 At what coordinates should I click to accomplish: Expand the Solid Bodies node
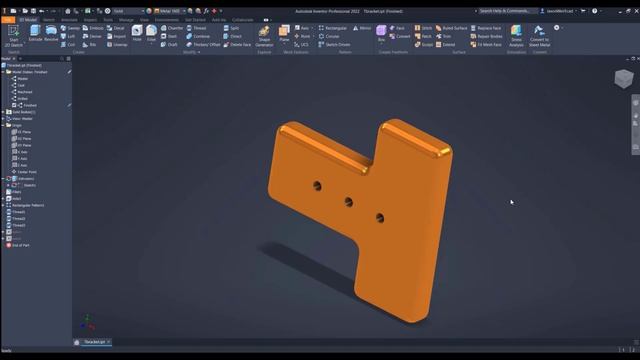click(3, 112)
